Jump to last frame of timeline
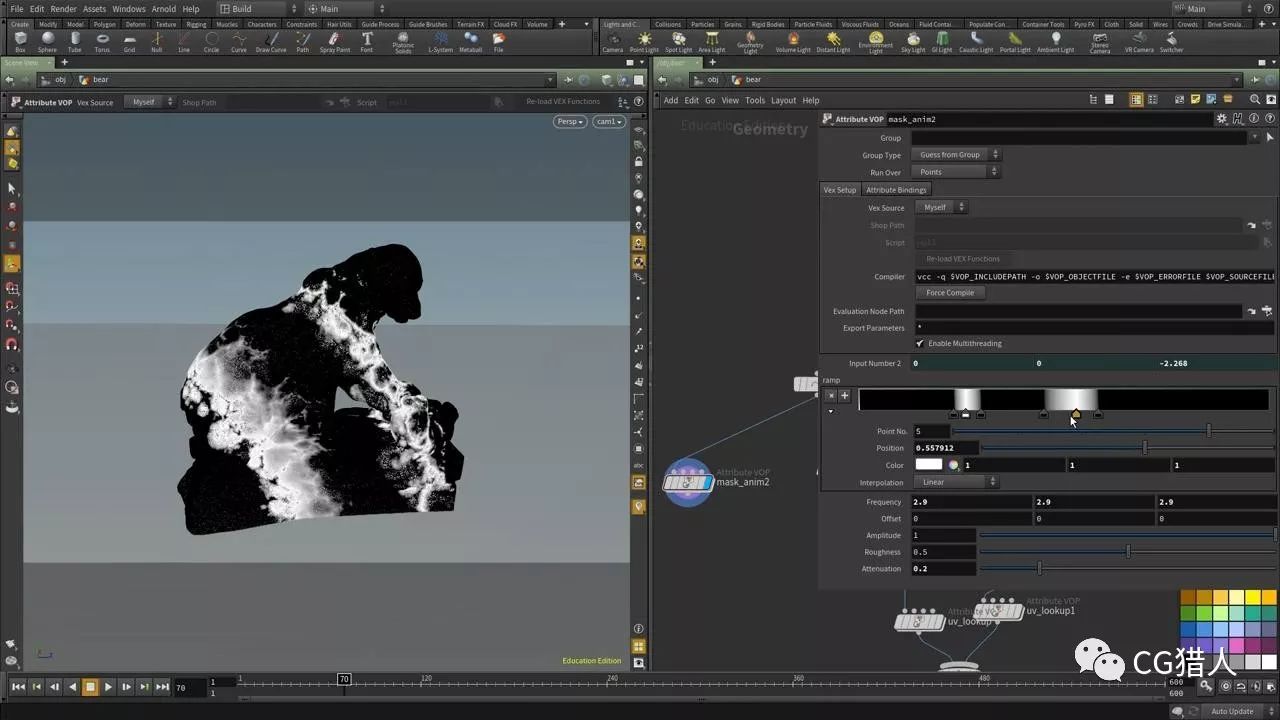Viewport: 1280px width, 720px height. click(x=162, y=687)
